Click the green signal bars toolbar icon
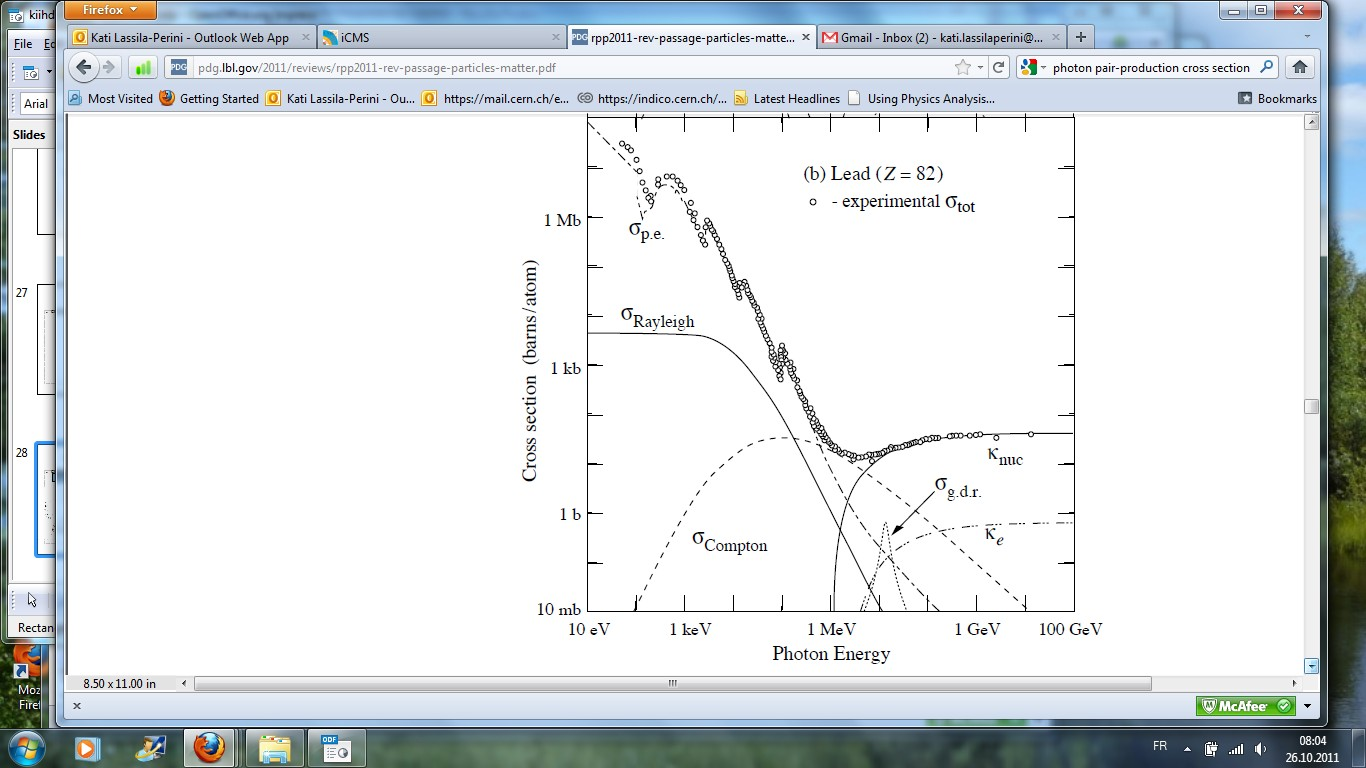 pos(143,68)
